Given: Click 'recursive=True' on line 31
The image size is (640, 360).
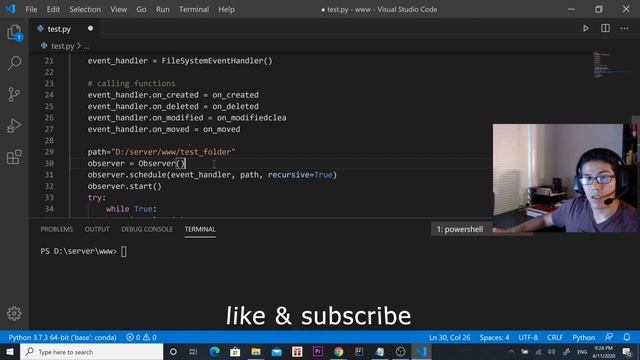Looking at the screenshot, I should tap(300, 175).
